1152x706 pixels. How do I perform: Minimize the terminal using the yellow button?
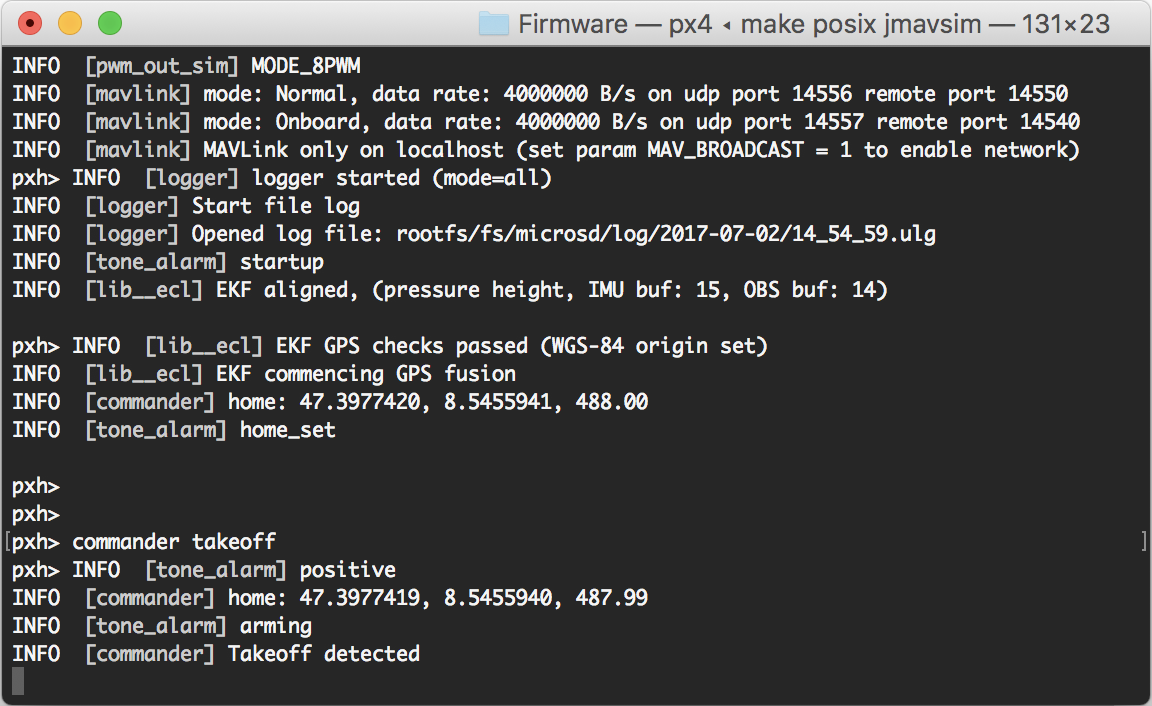(x=70, y=23)
